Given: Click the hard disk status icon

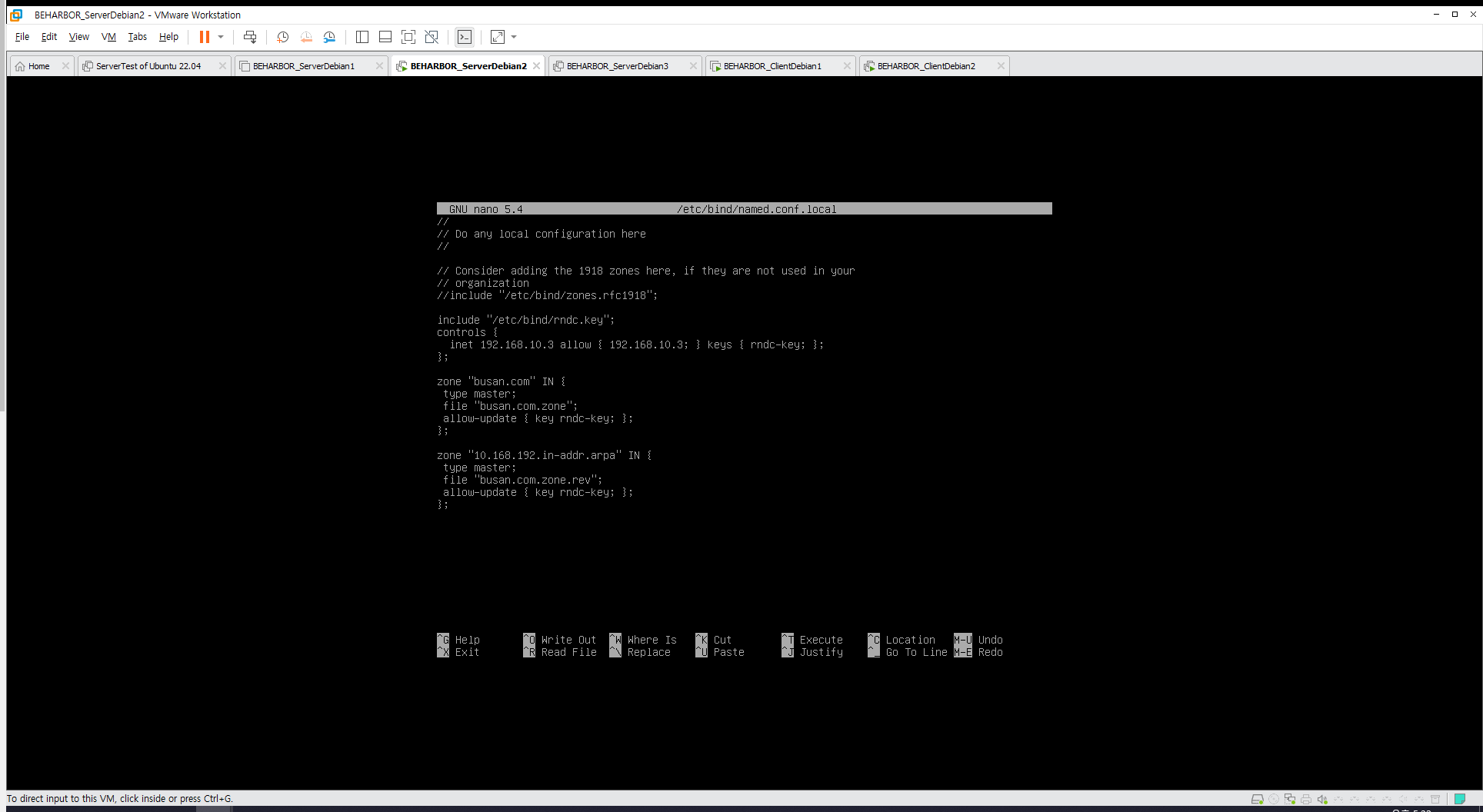Looking at the screenshot, I should (x=1258, y=799).
